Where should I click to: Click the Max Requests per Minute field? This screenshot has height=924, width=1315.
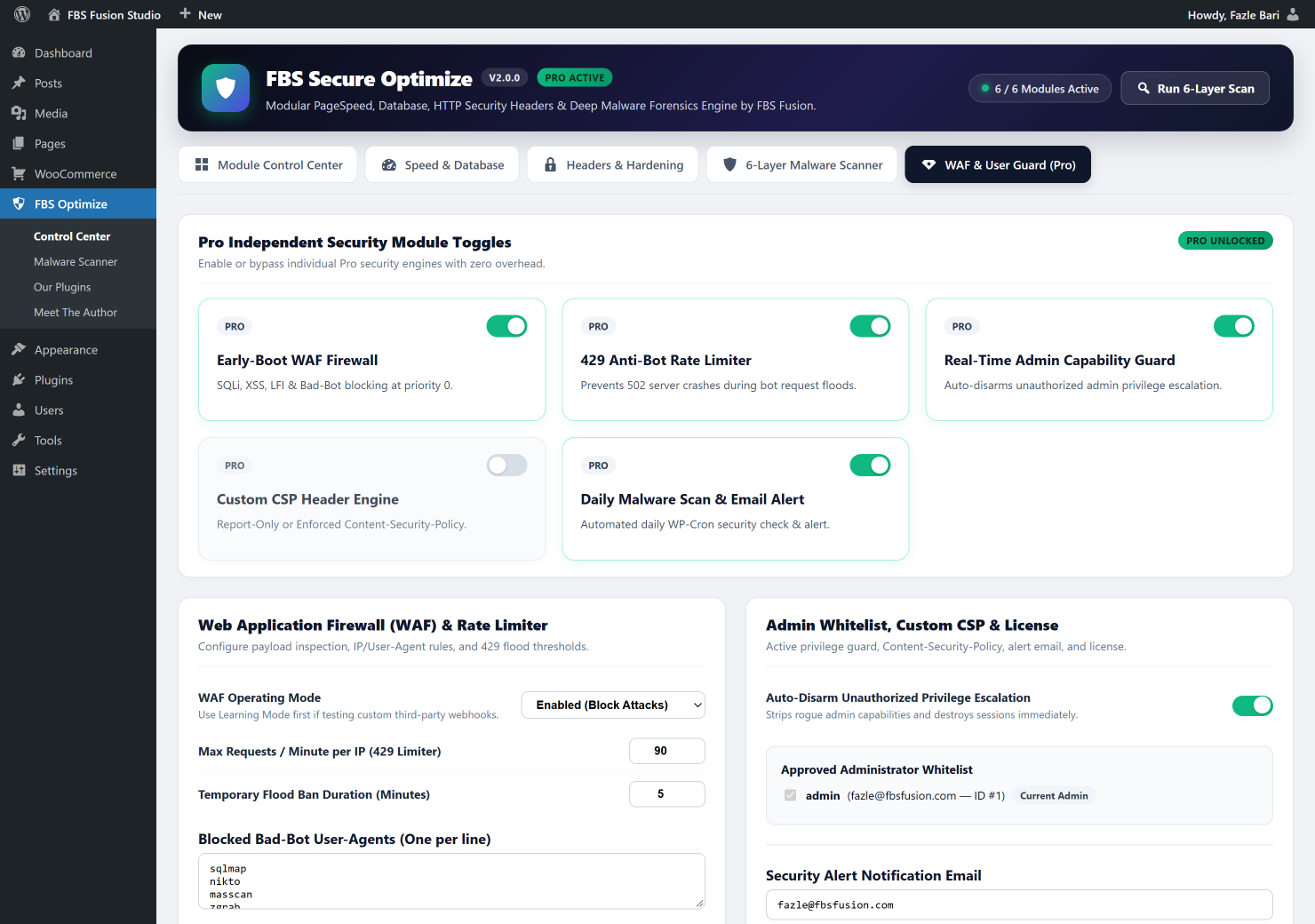tap(667, 751)
